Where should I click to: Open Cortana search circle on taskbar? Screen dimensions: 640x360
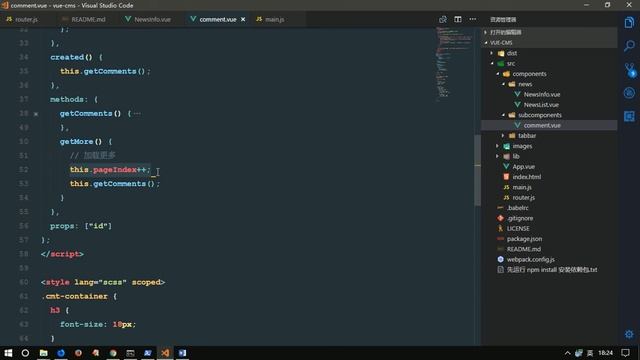(25, 353)
